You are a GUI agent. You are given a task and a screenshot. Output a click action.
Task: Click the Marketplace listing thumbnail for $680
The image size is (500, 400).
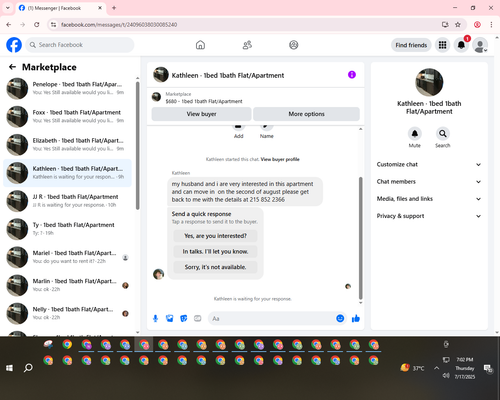tap(156, 97)
